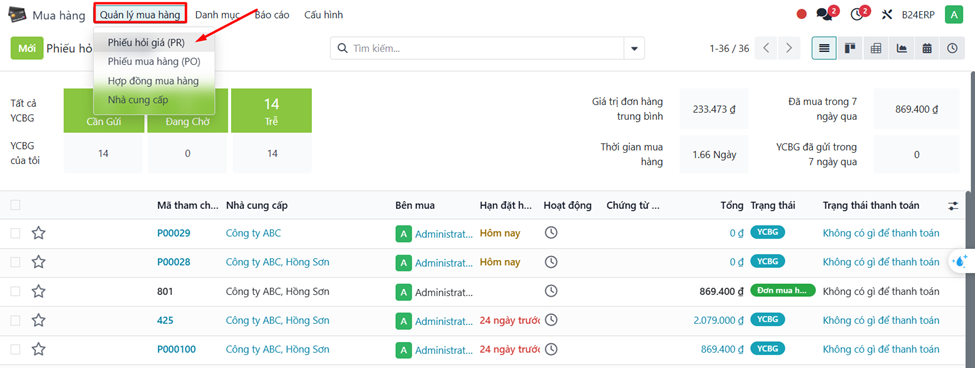Switch to activity view
Screen dimensions: 975x368
952,48
